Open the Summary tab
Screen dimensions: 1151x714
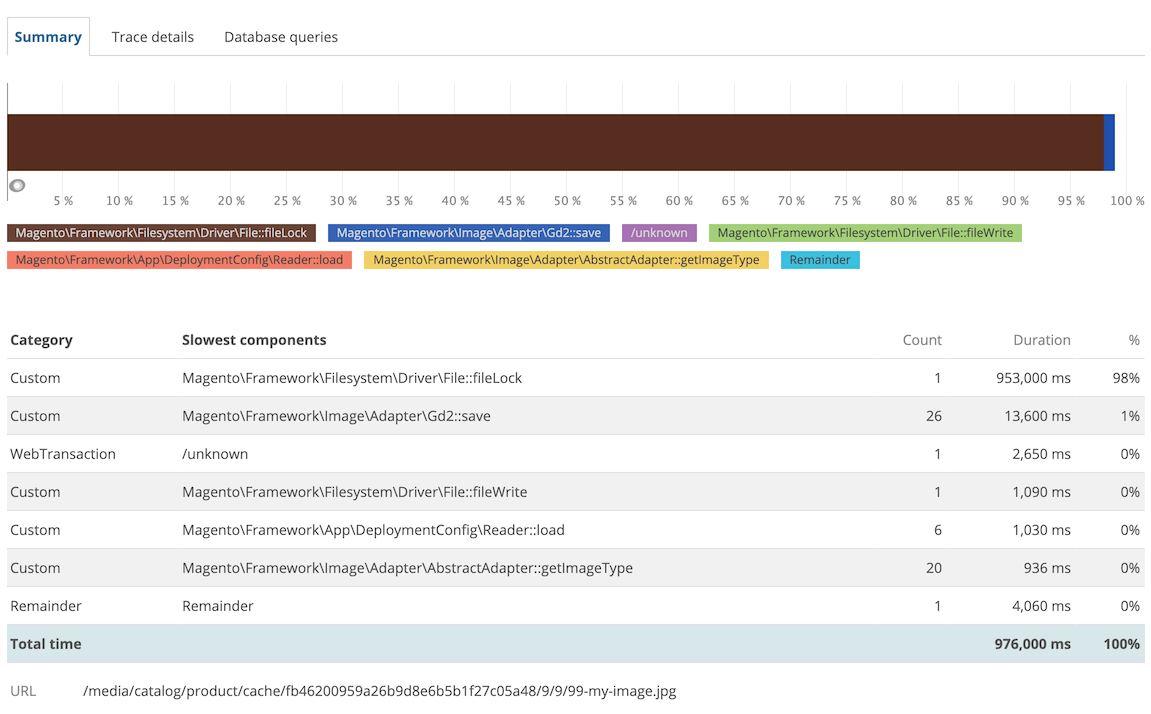(x=48, y=37)
